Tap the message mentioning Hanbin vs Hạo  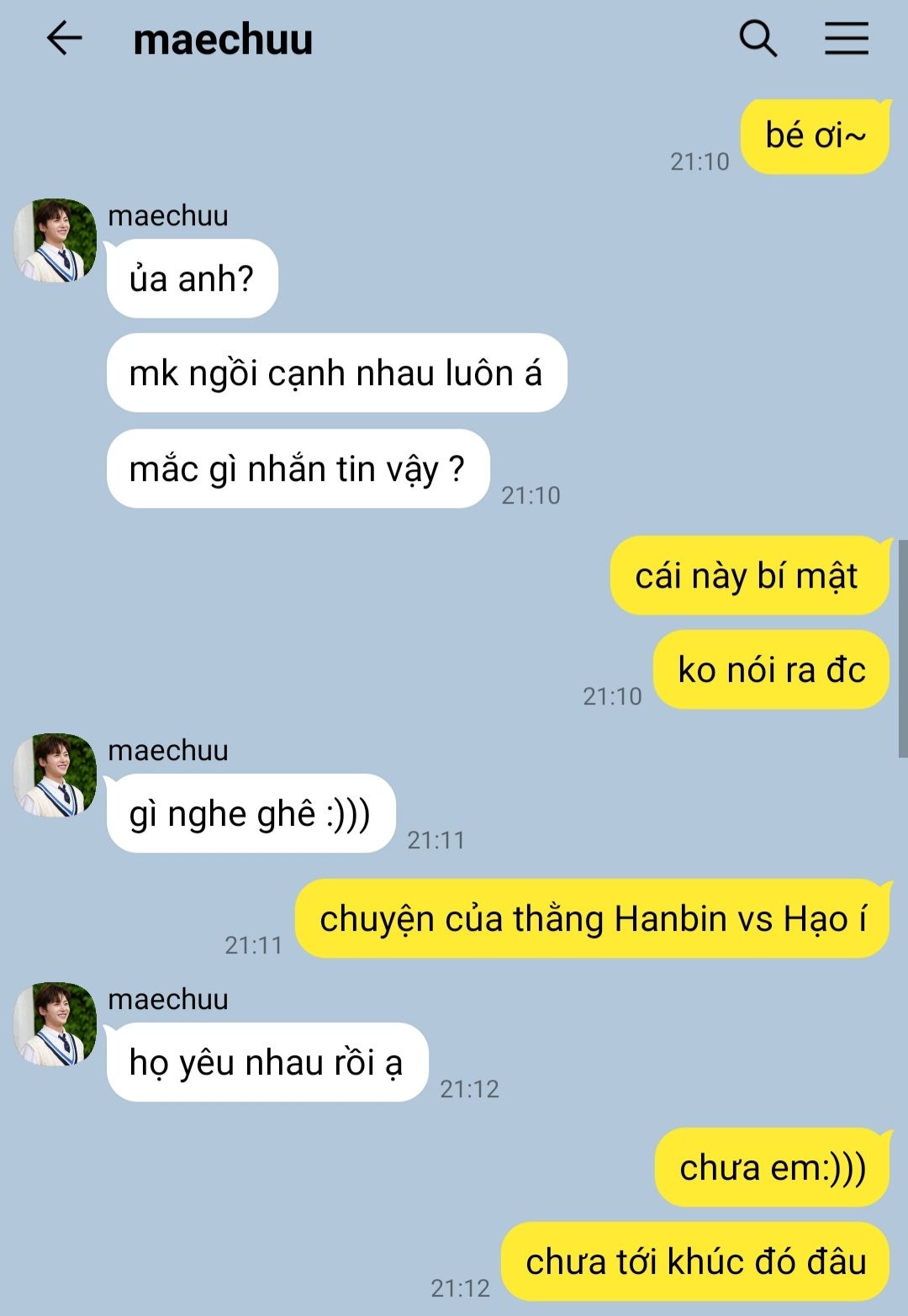(593, 918)
